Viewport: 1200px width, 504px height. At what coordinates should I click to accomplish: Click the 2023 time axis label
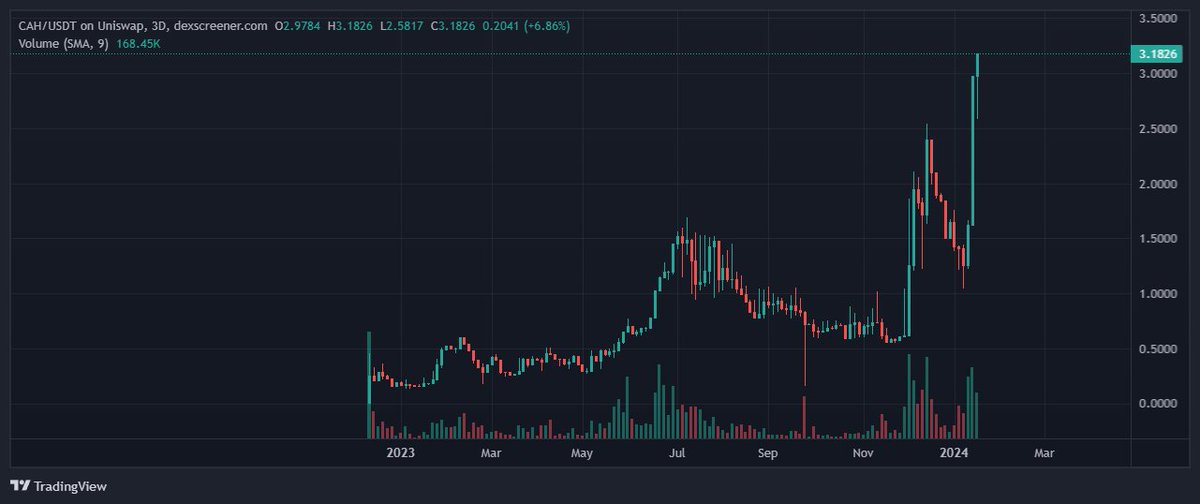pos(400,453)
